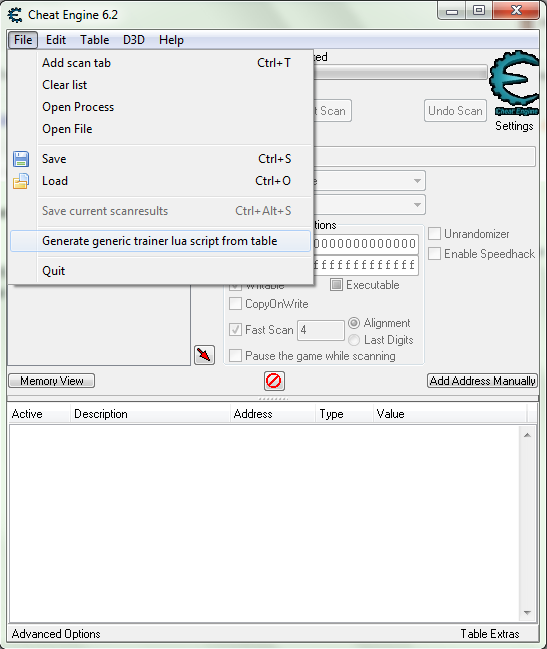Click address list scrollbar up arrow

(x=527, y=435)
